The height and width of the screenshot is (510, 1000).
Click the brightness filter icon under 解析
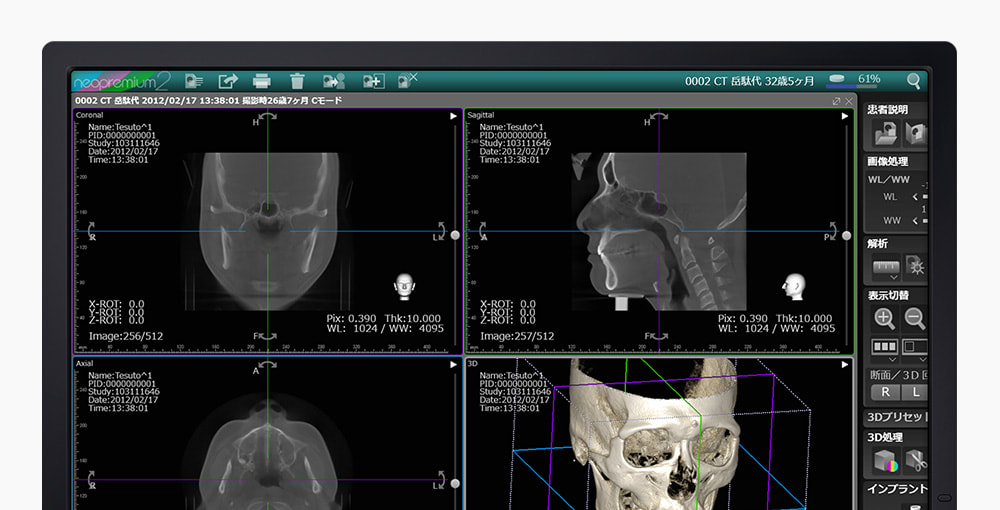[x=916, y=267]
